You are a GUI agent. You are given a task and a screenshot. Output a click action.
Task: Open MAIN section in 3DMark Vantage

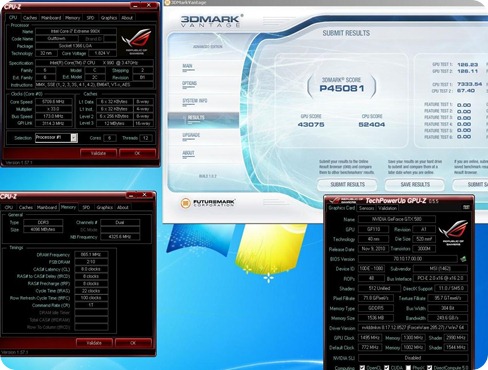coord(187,66)
